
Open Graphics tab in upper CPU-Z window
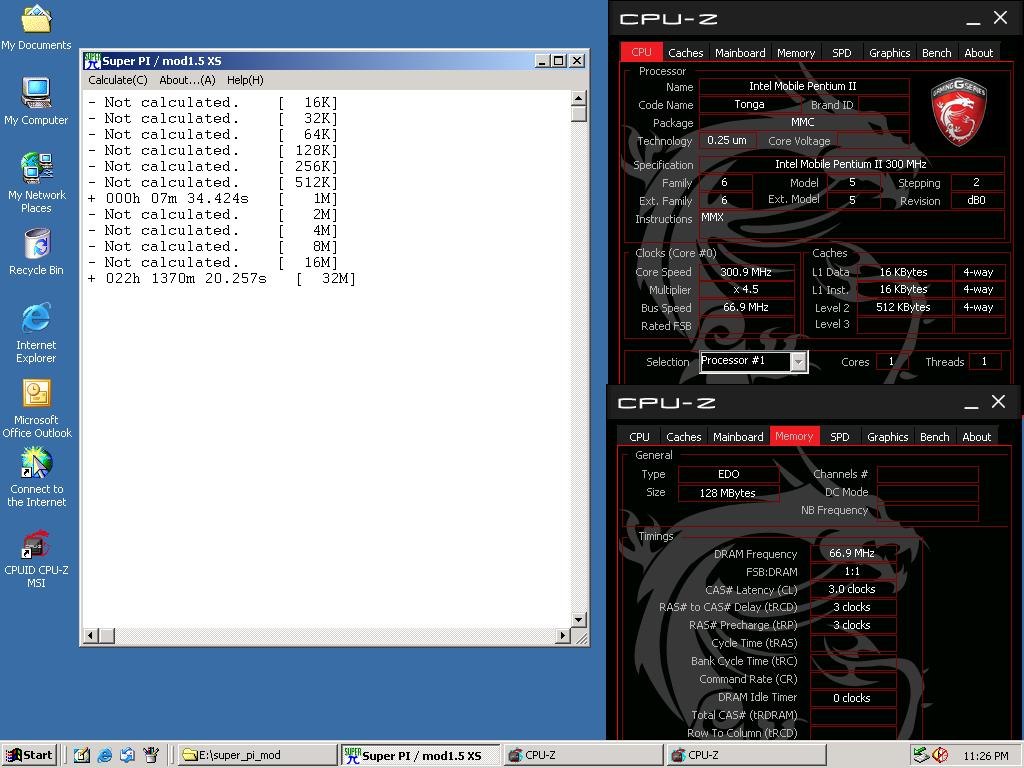889,53
